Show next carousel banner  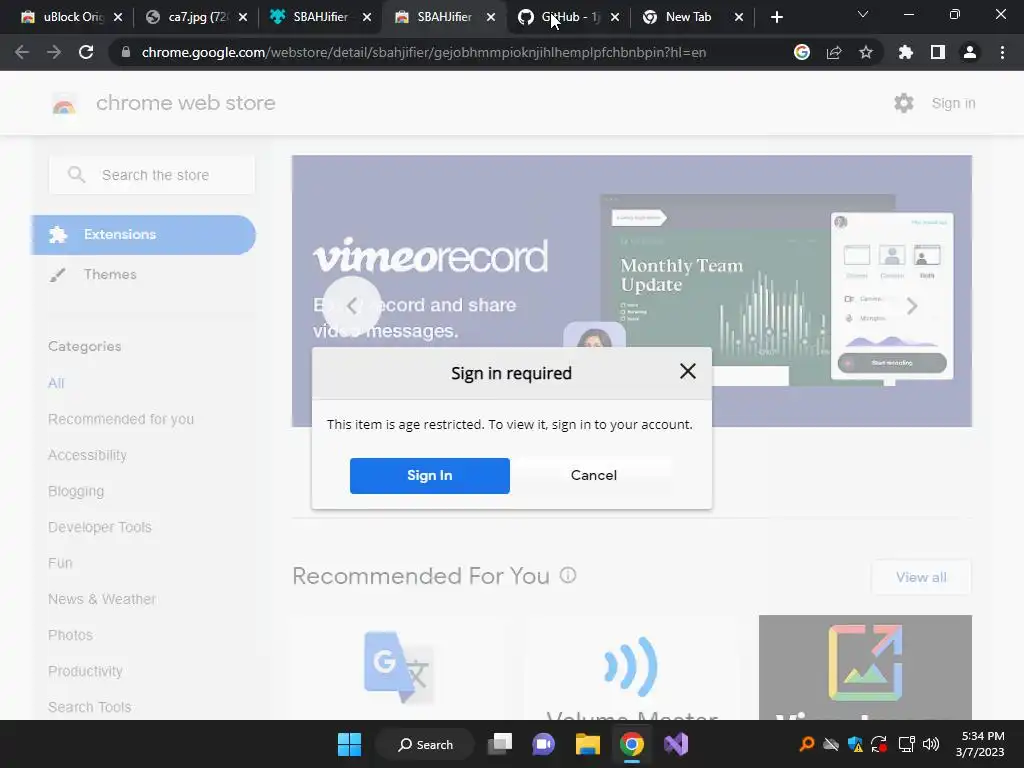point(912,306)
